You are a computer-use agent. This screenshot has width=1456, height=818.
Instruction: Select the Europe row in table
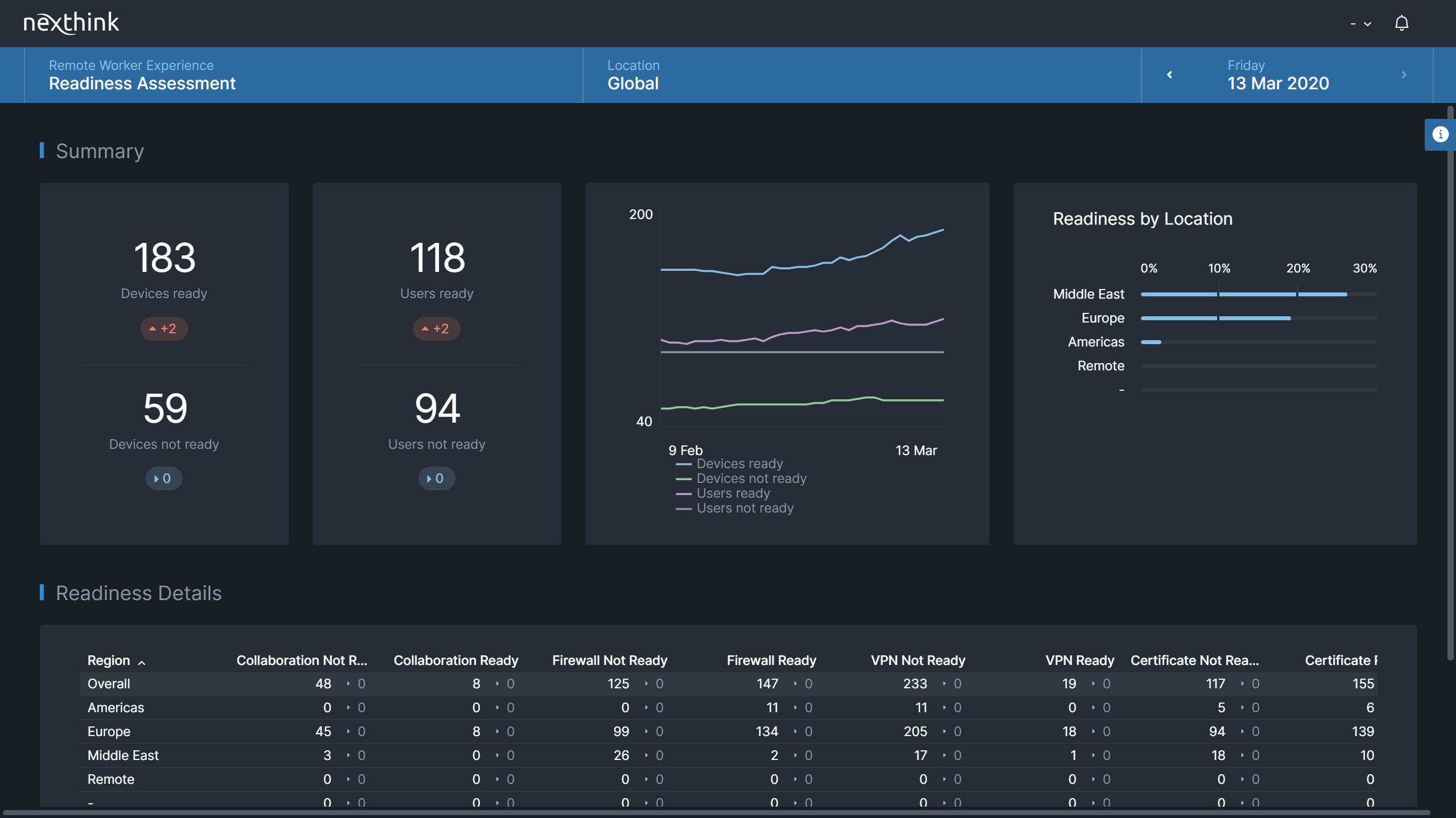coord(109,732)
